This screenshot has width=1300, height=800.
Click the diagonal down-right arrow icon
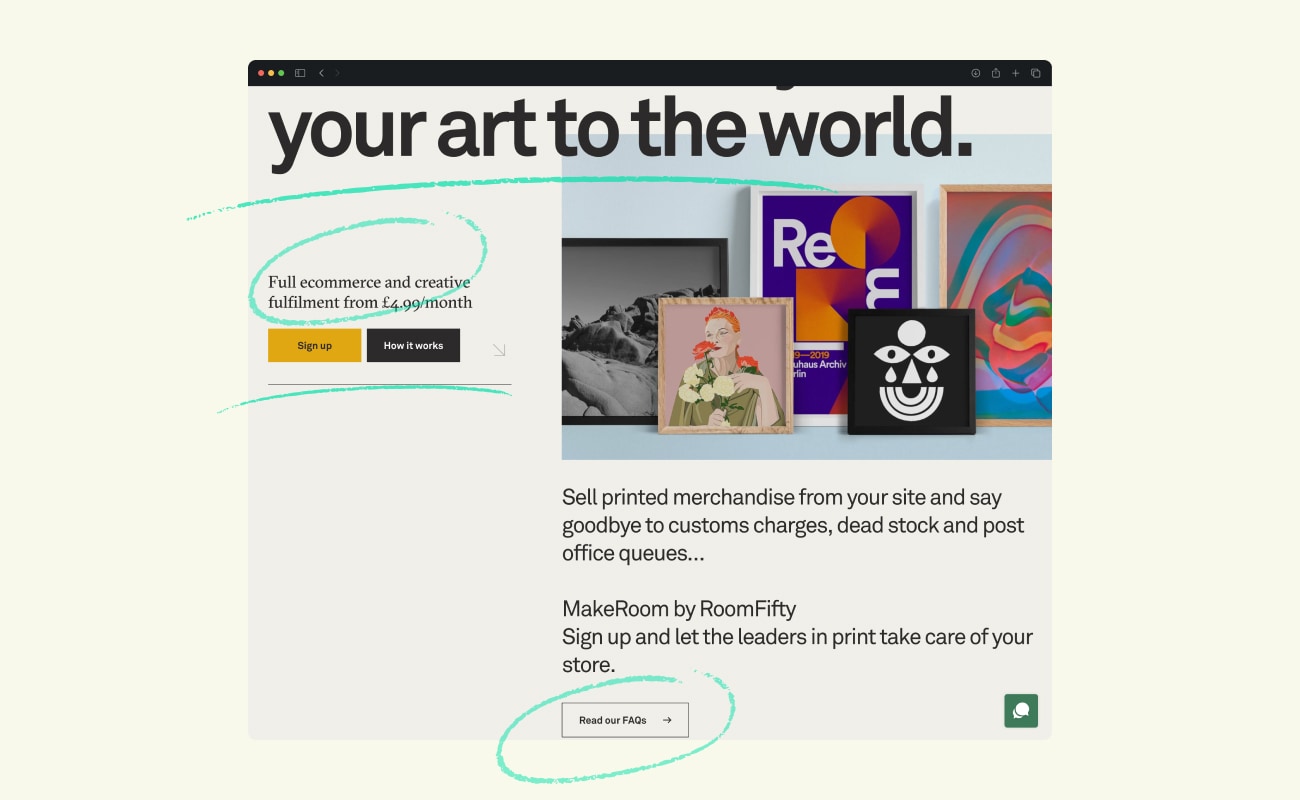(499, 350)
